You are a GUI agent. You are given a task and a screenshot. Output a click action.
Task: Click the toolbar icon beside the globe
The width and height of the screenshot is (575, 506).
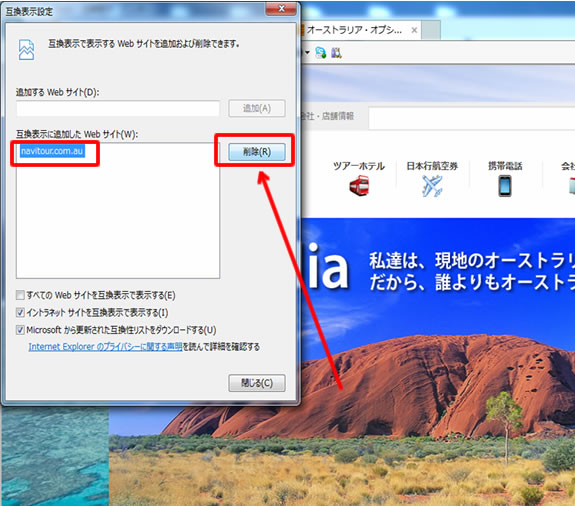(336, 53)
